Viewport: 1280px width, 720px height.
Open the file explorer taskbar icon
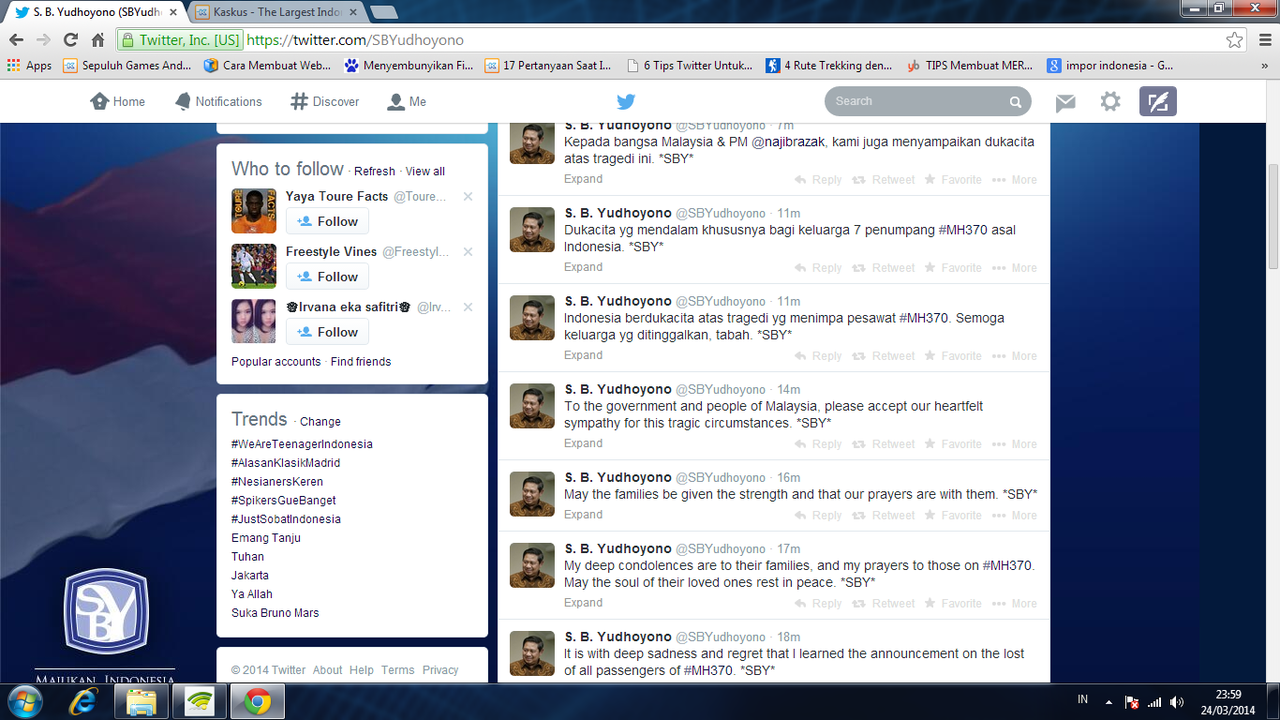point(141,702)
